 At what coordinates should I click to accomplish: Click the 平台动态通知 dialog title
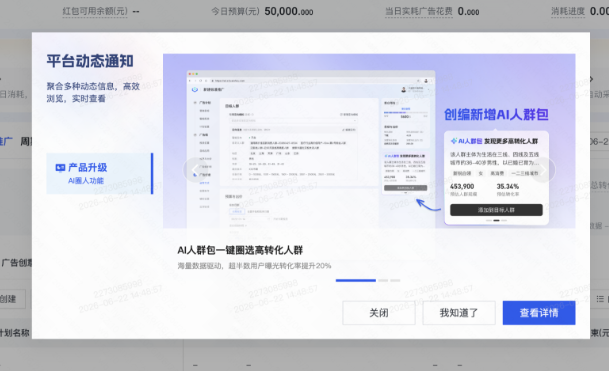coord(90,61)
